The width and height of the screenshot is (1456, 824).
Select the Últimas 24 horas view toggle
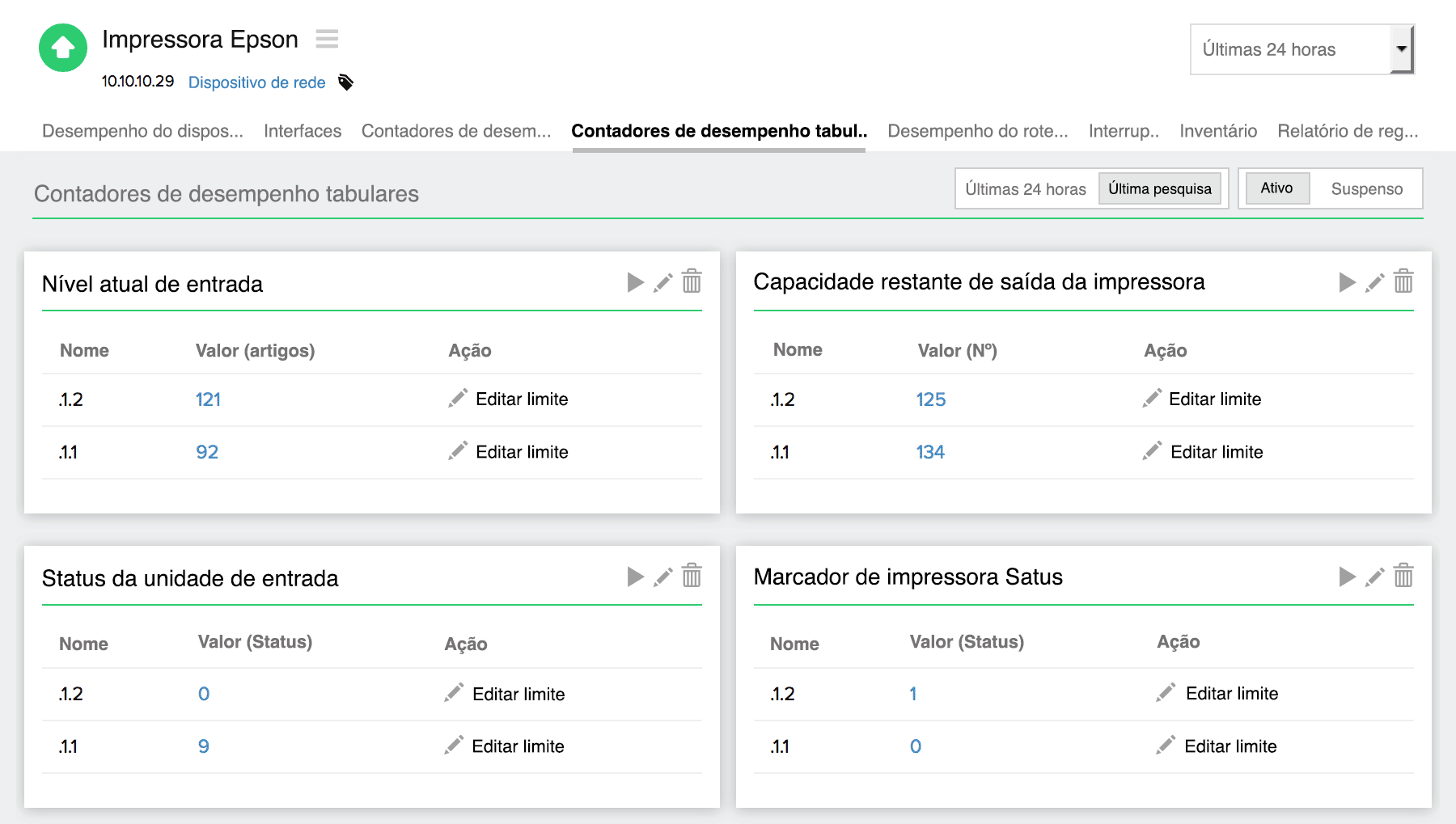pyautogui.click(x=1025, y=189)
